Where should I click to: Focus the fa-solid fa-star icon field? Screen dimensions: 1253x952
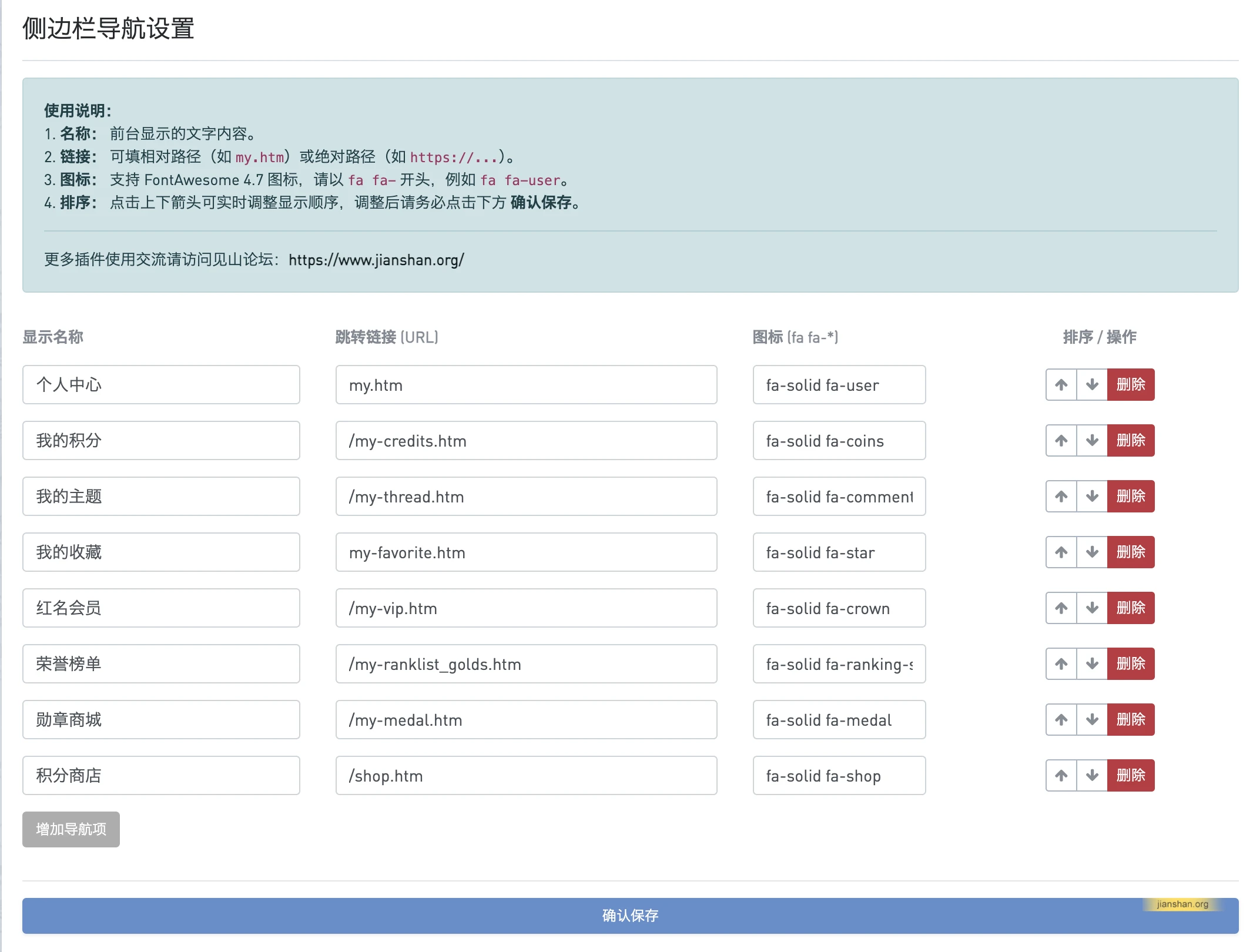[x=839, y=552]
